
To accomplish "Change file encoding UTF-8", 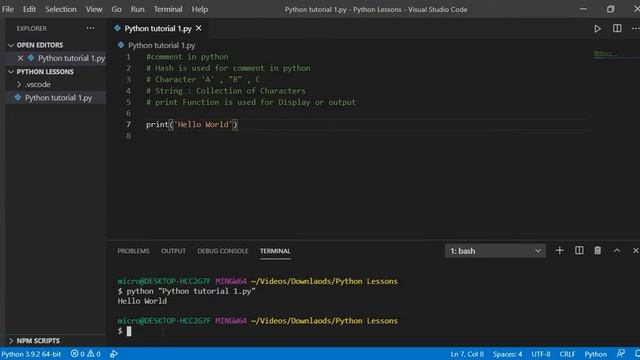I will 540,354.
